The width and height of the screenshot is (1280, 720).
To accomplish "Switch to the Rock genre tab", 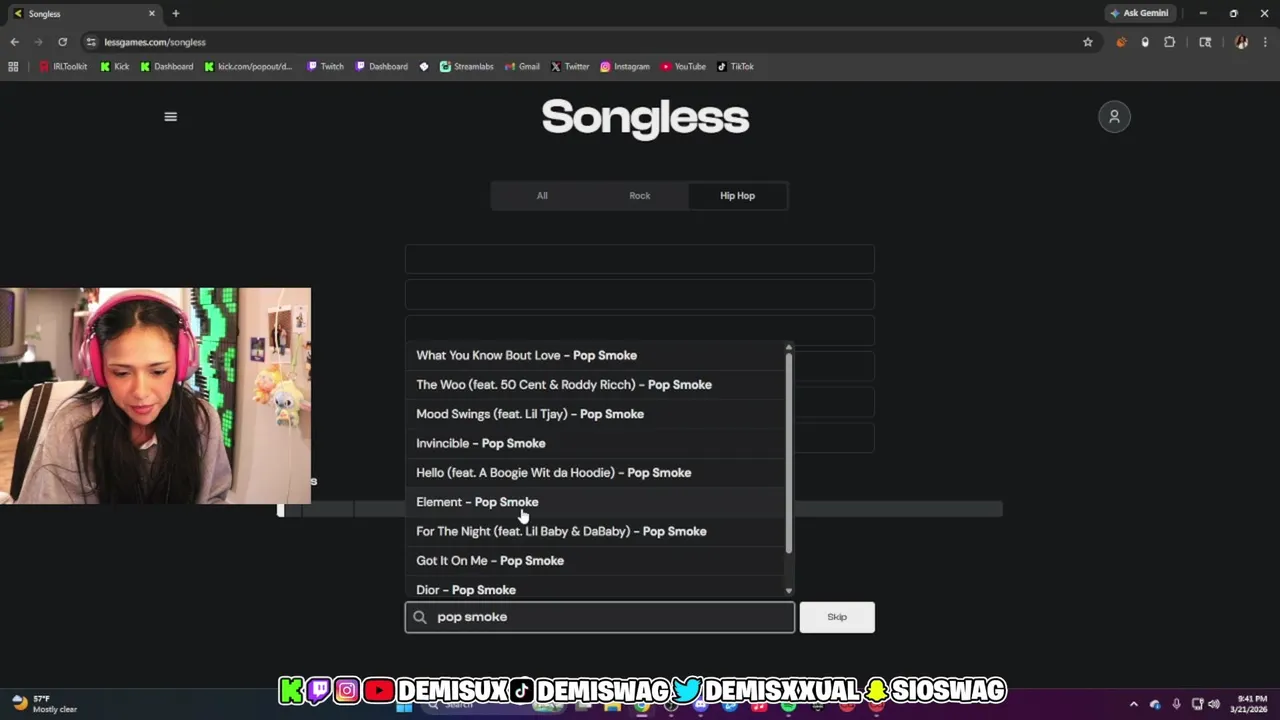I will (x=640, y=196).
